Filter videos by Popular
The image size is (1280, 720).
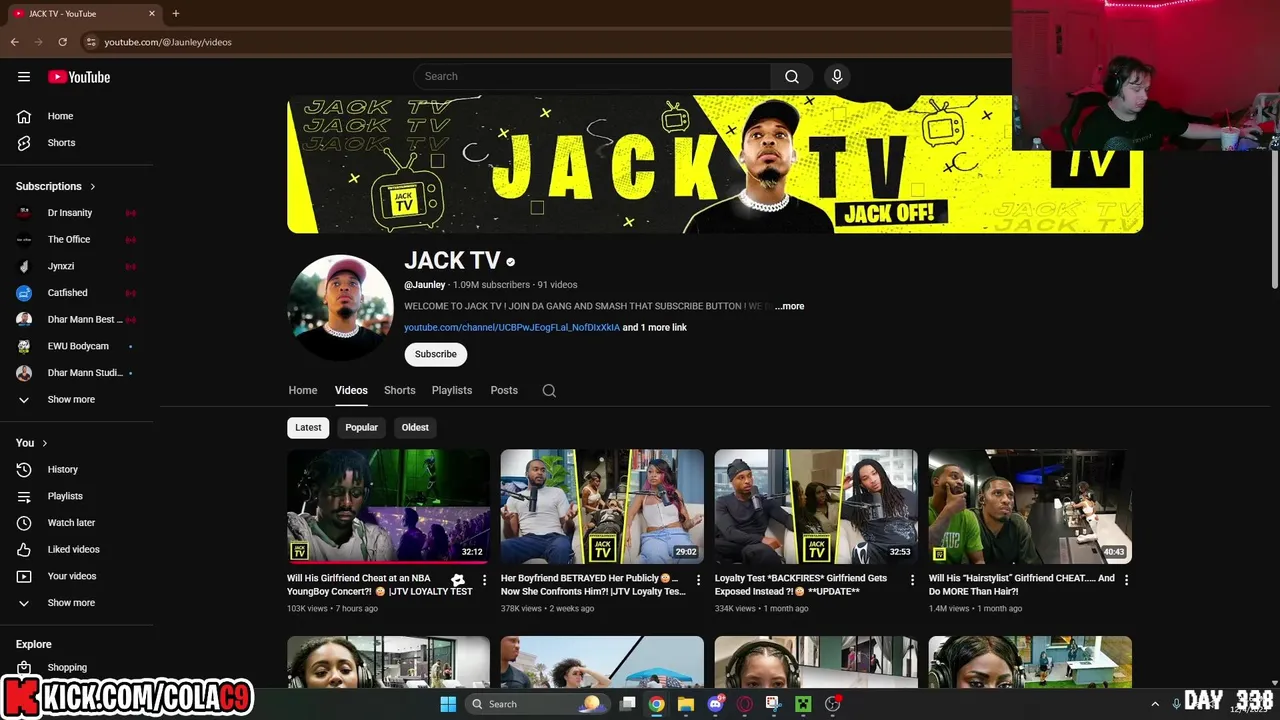pyautogui.click(x=361, y=427)
